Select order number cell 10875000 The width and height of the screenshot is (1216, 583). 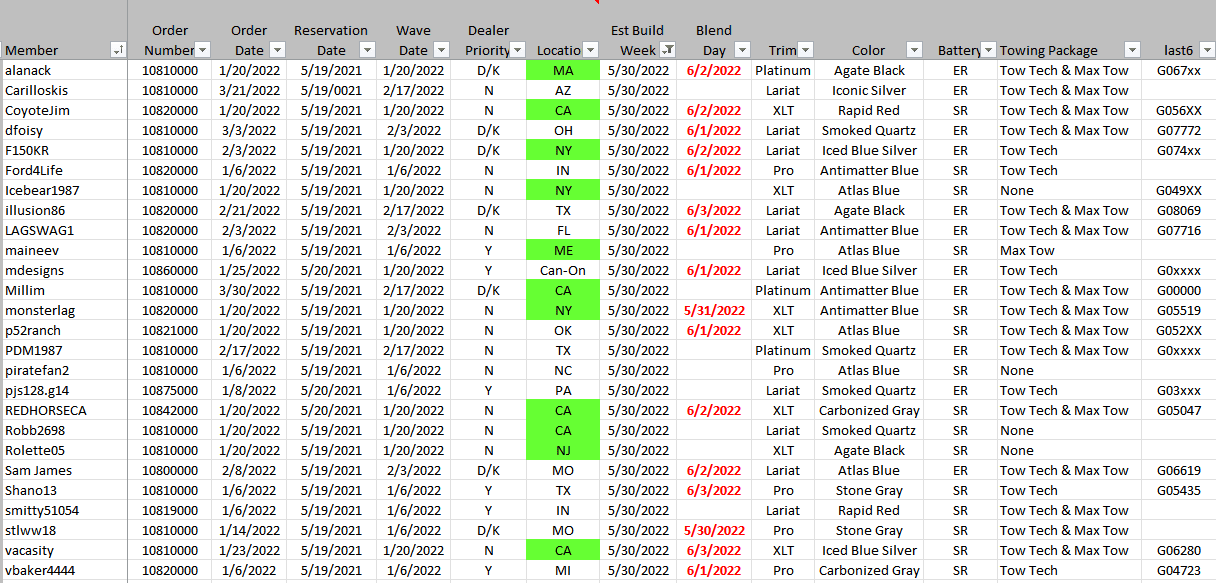pyautogui.click(x=169, y=390)
